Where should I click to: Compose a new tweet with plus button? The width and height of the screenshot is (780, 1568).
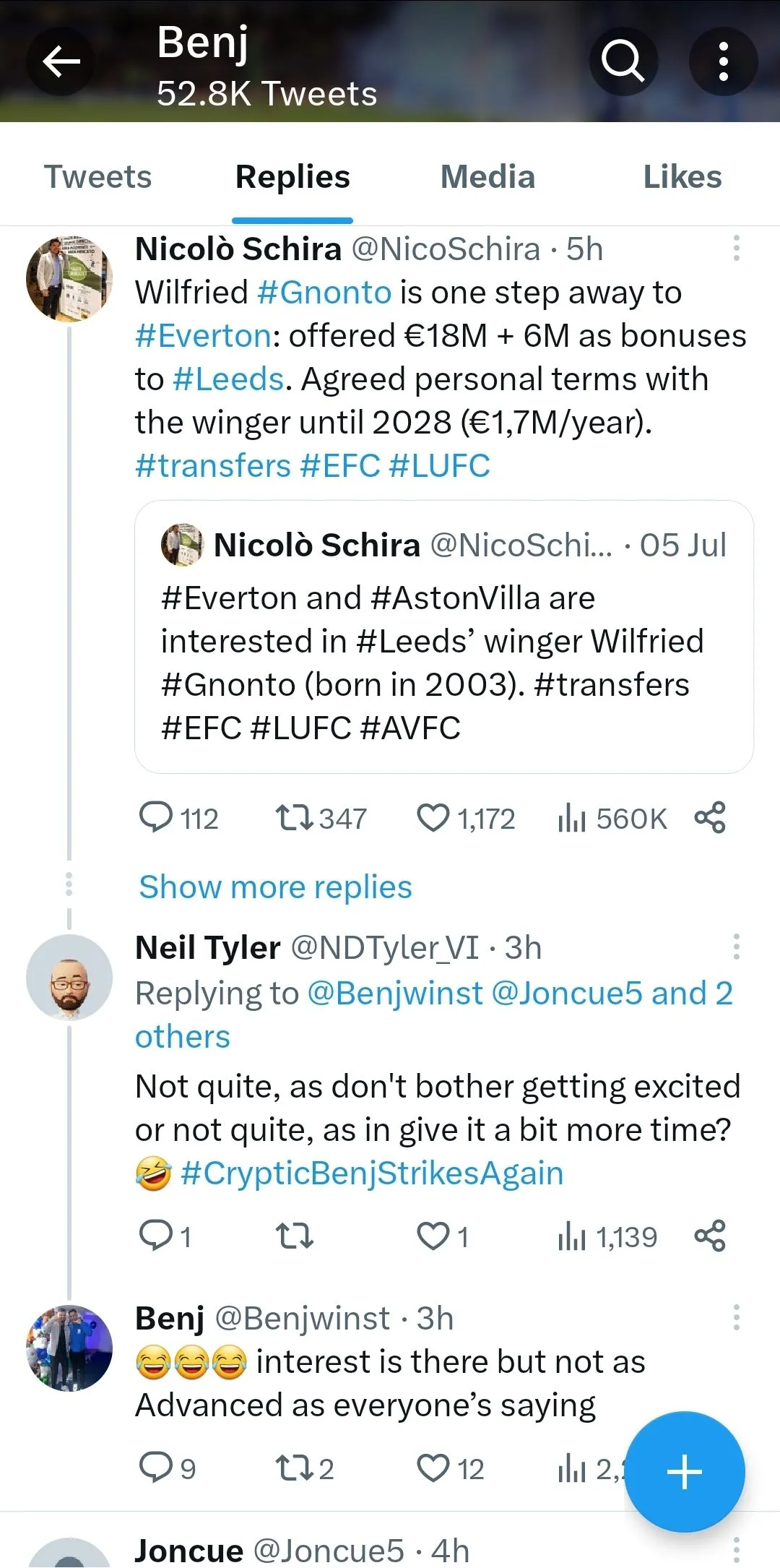click(x=684, y=1471)
